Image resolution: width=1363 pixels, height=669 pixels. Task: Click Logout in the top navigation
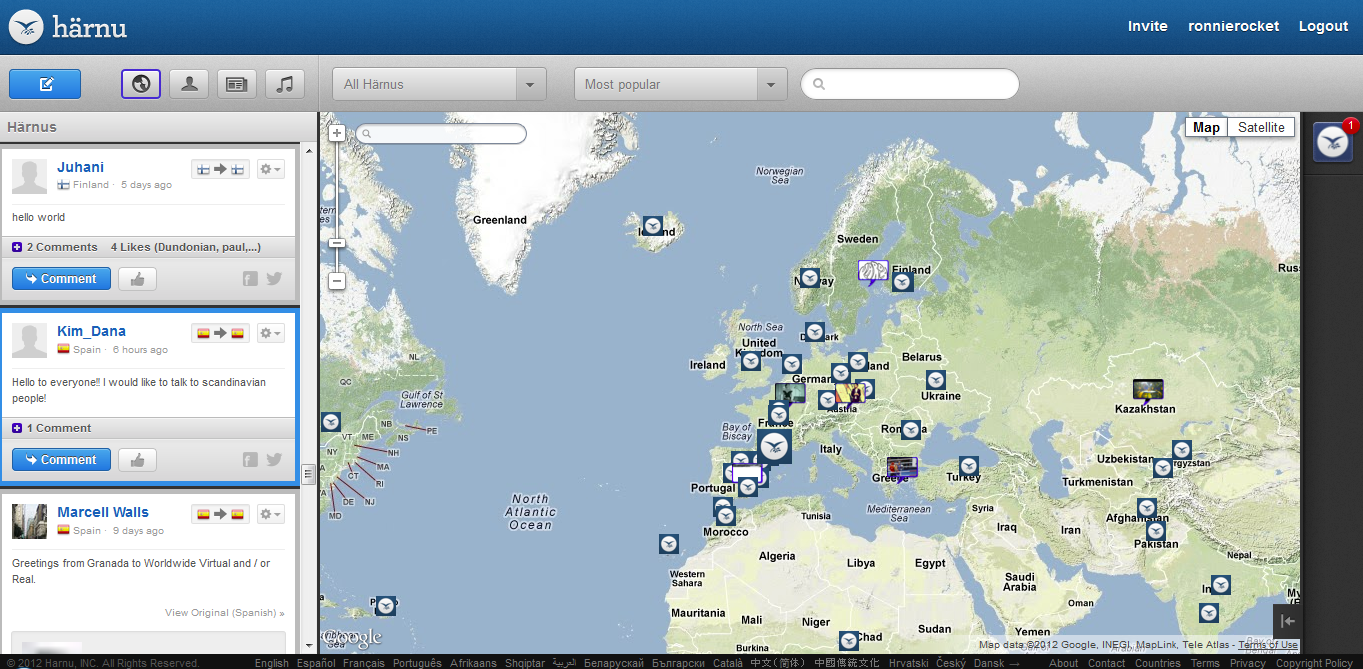(1323, 26)
